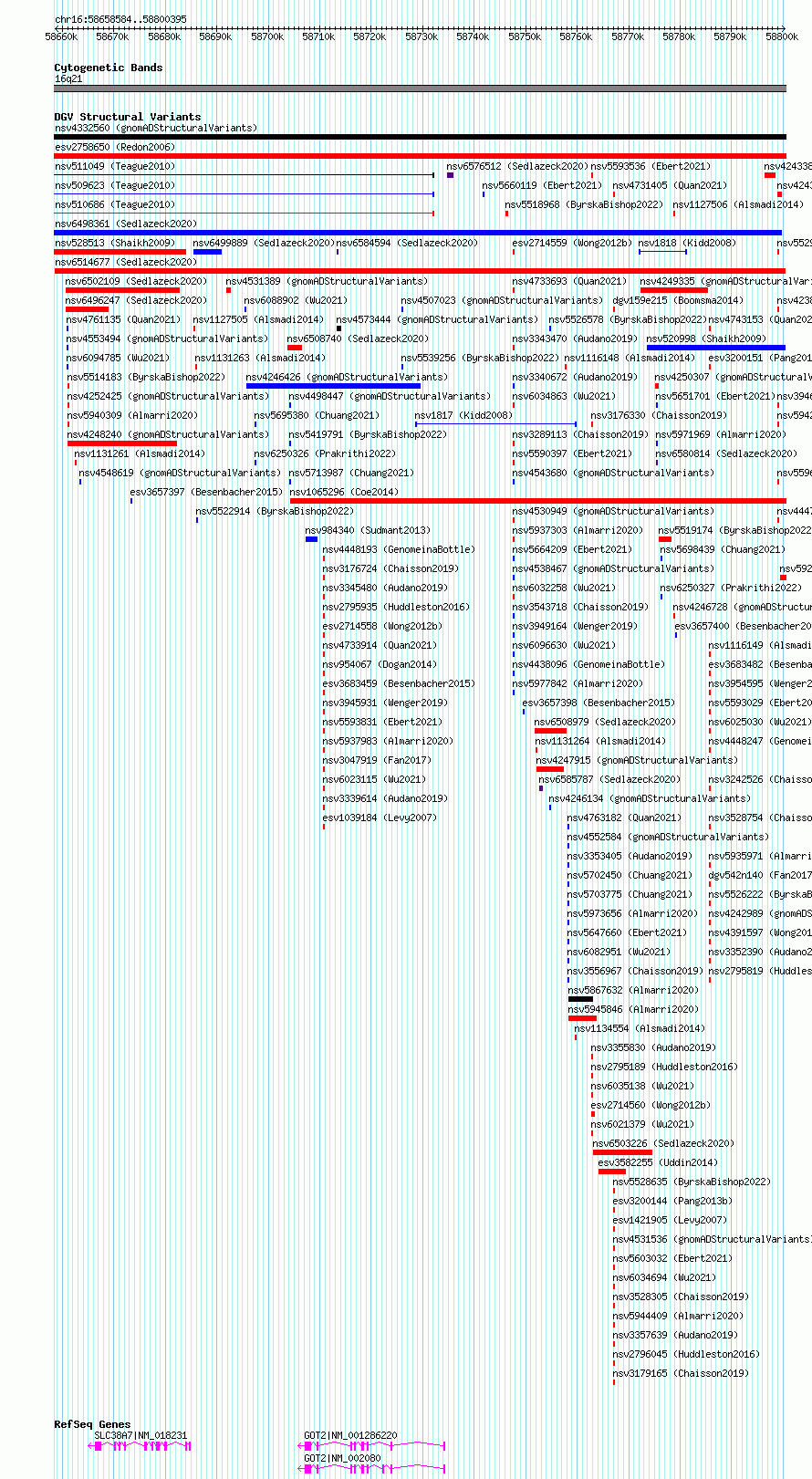Select nsv1817 (Kidd2008) label
Viewport: 812px width, 1479px height.
tap(463, 415)
